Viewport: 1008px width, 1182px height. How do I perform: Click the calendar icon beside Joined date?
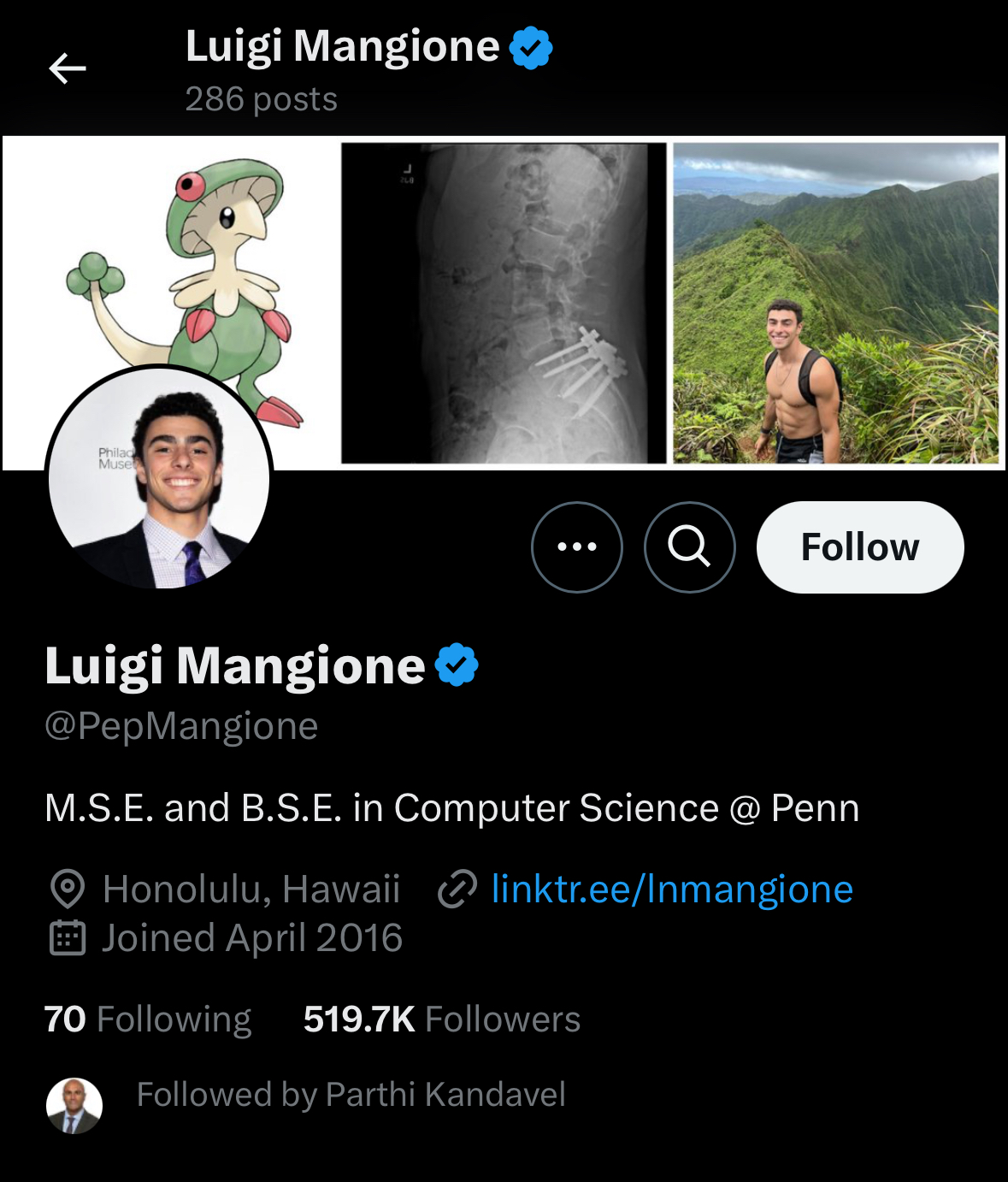[68, 938]
